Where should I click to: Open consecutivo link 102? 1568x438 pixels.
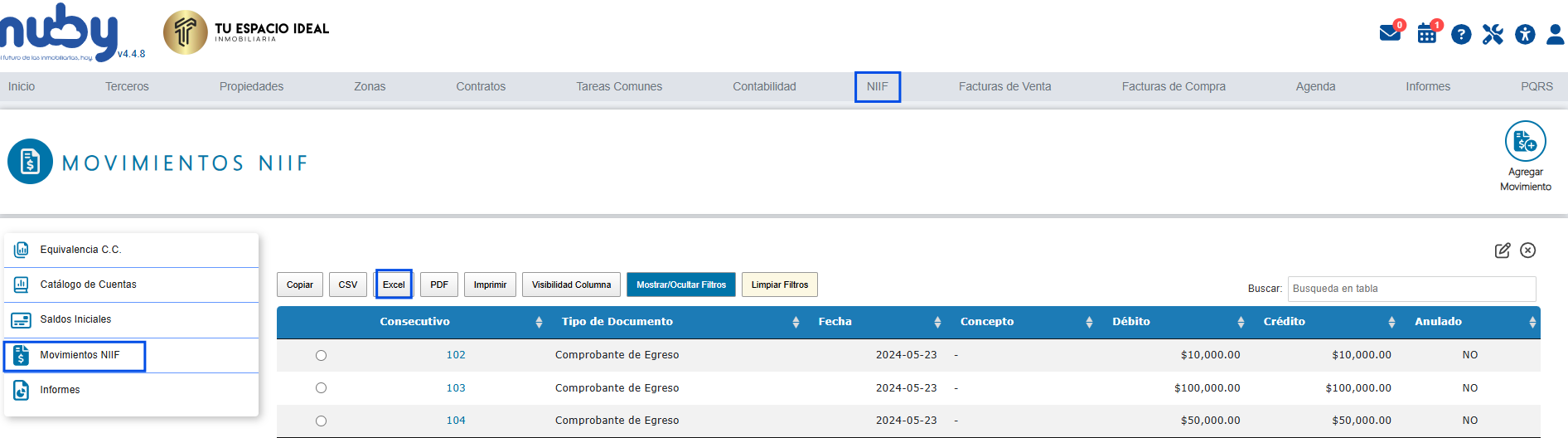(456, 355)
